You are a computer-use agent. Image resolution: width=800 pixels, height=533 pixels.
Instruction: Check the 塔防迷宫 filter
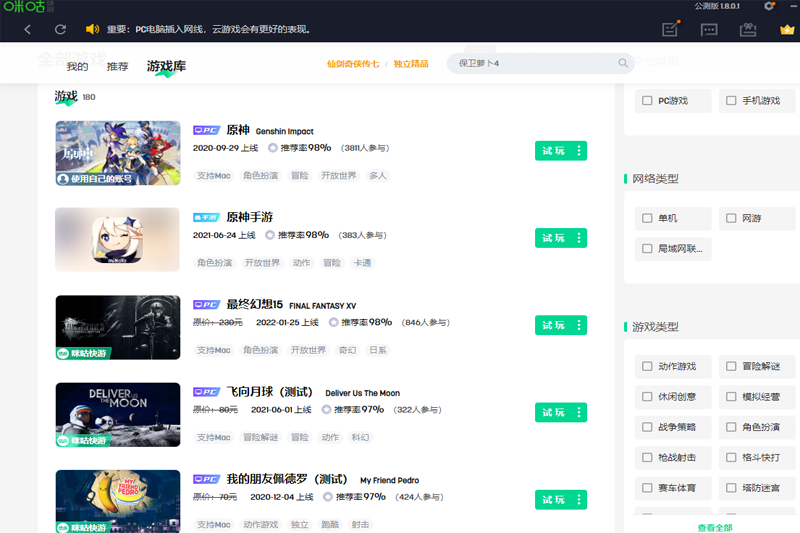point(731,488)
